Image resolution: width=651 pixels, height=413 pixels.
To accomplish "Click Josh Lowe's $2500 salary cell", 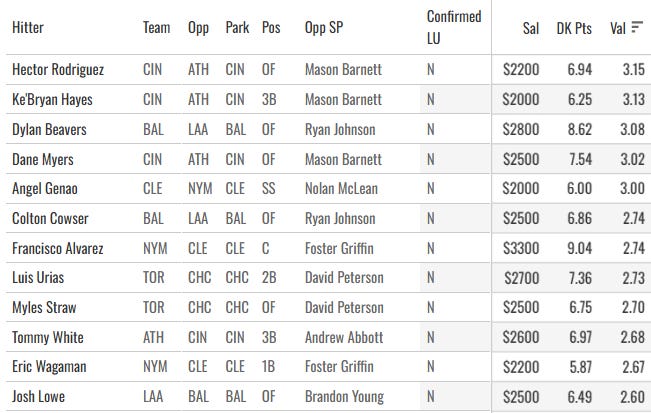I will point(521,397).
